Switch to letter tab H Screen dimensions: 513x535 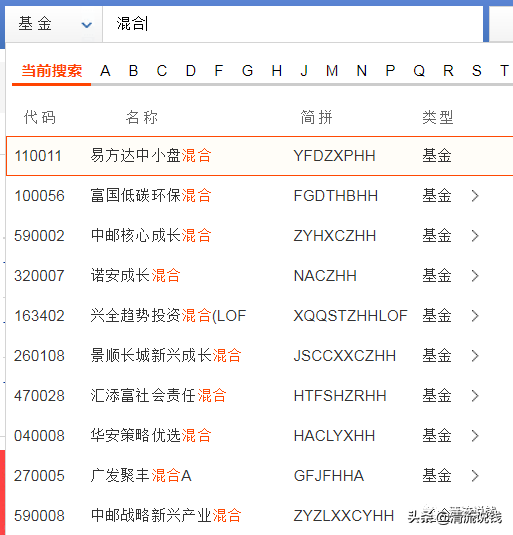pyautogui.click(x=277, y=71)
